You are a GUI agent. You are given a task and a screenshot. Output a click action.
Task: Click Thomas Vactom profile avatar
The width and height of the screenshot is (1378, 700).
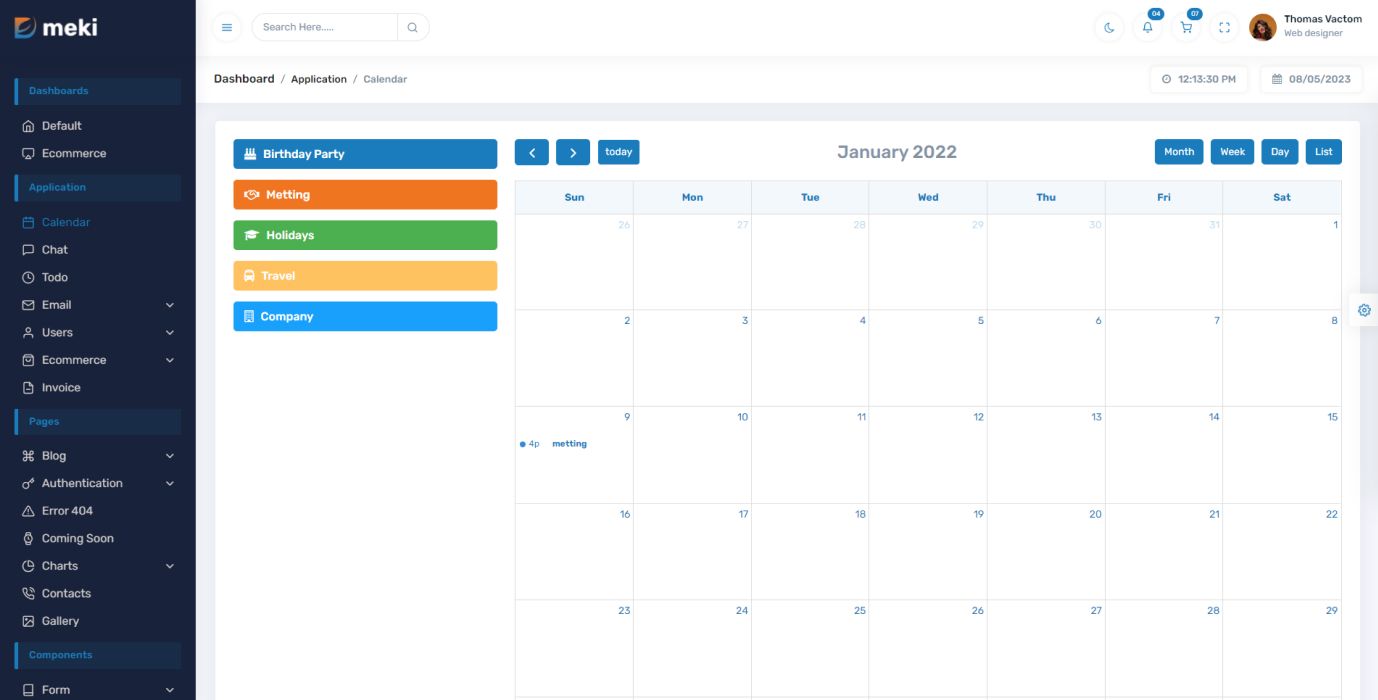point(1263,27)
